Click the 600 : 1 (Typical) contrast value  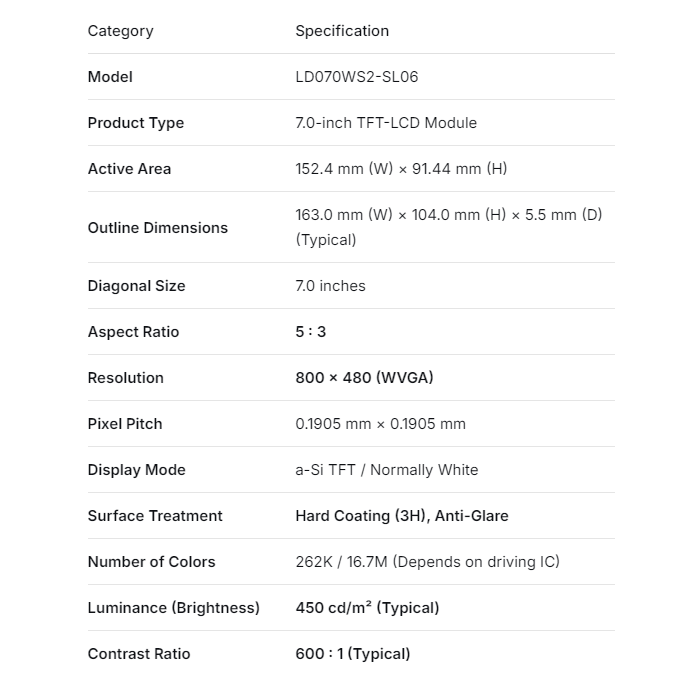click(352, 654)
